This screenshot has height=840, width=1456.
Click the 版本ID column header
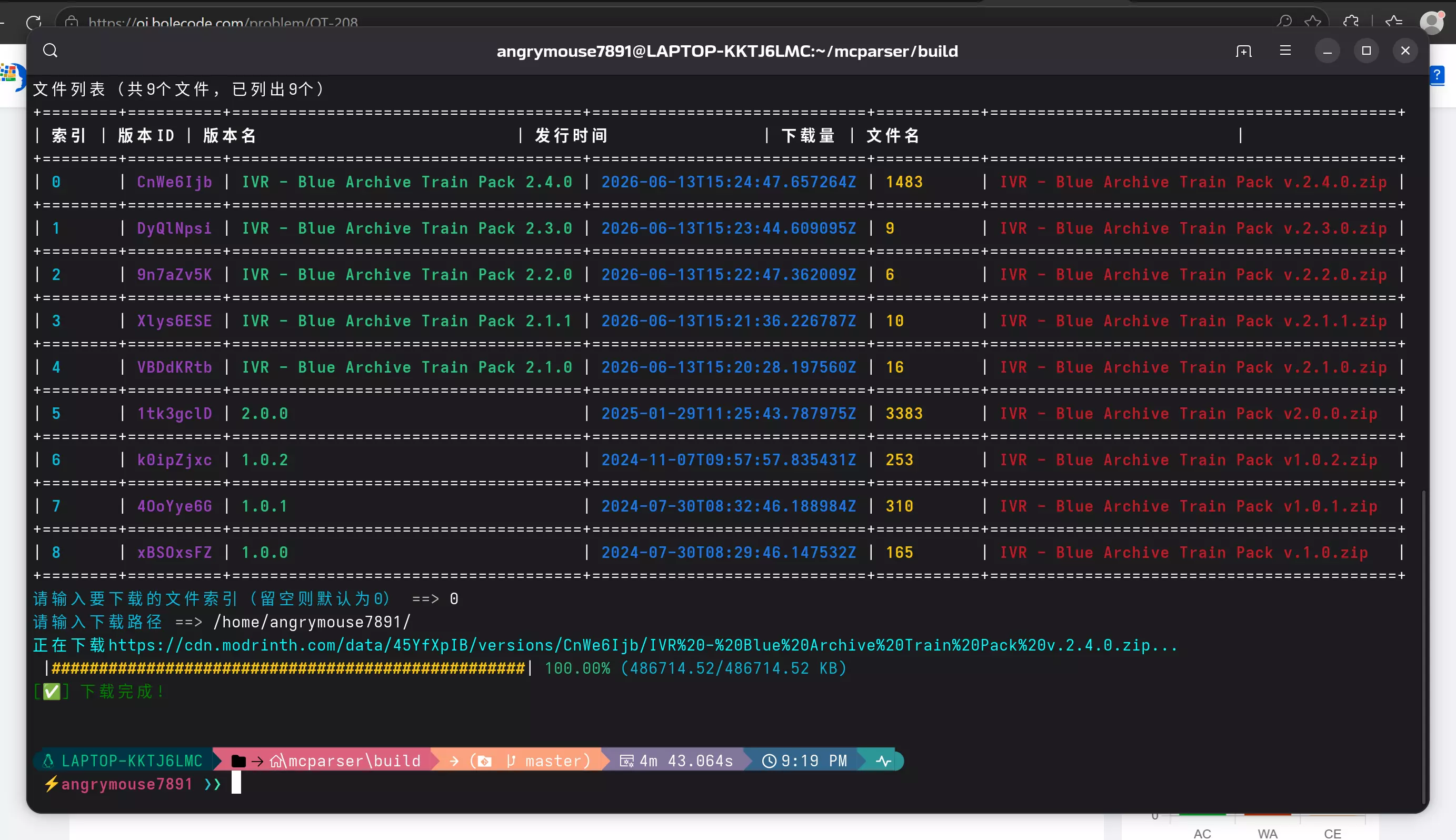point(146,136)
